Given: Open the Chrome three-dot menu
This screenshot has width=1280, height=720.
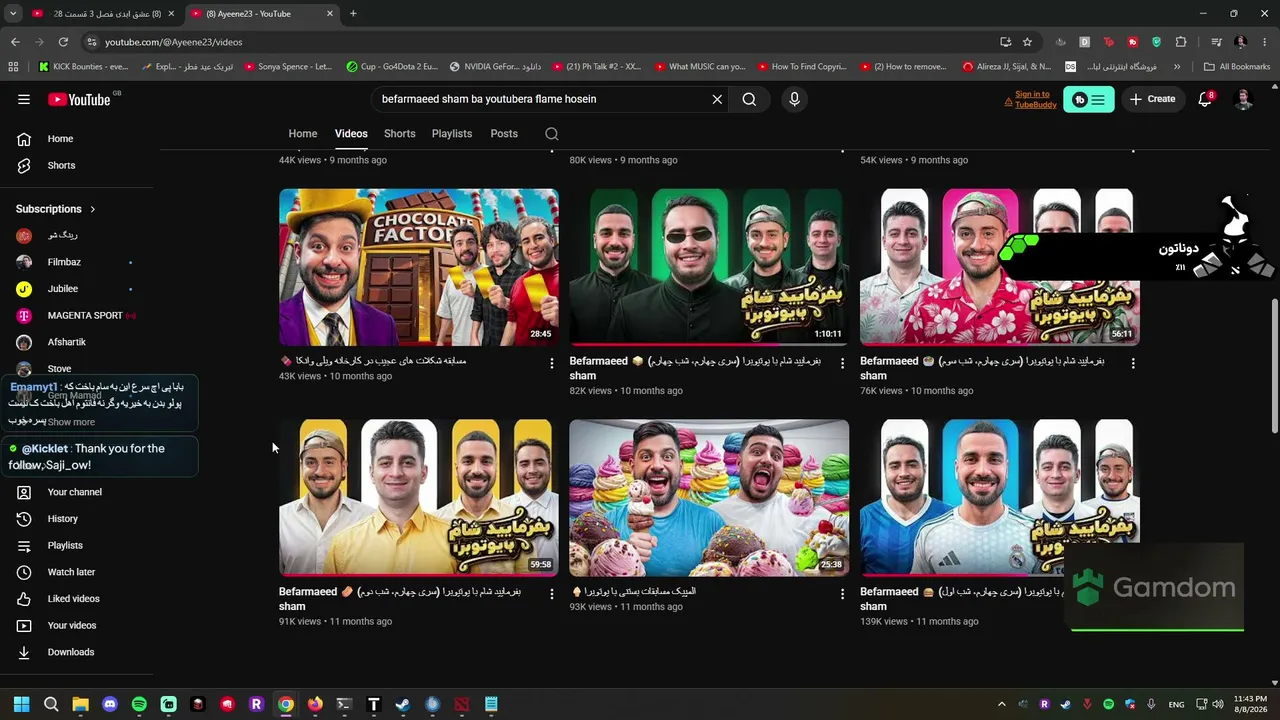Looking at the screenshot, I should coord(1265,42).
